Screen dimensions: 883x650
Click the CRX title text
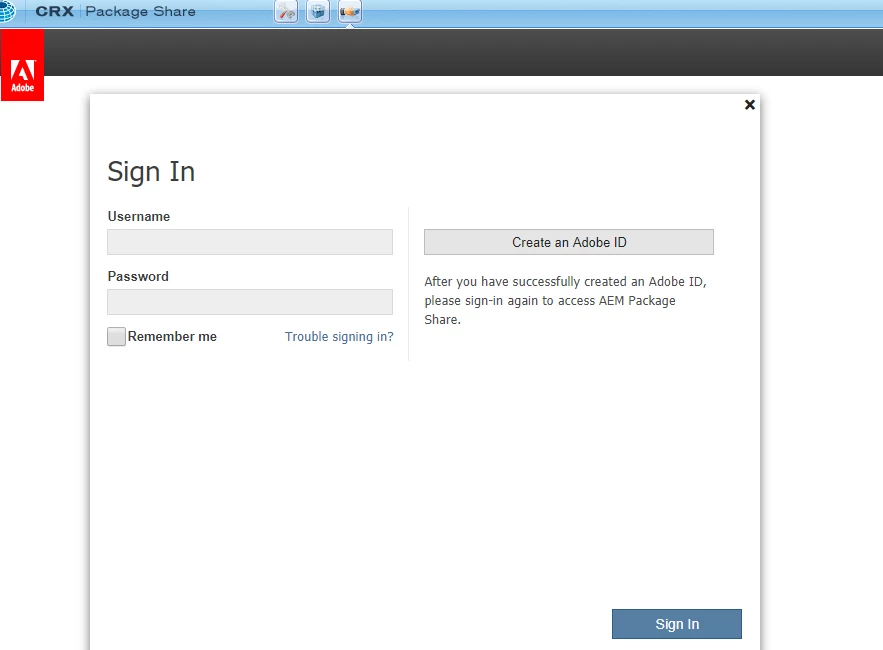pyautogui.click(x=55, y=11)
